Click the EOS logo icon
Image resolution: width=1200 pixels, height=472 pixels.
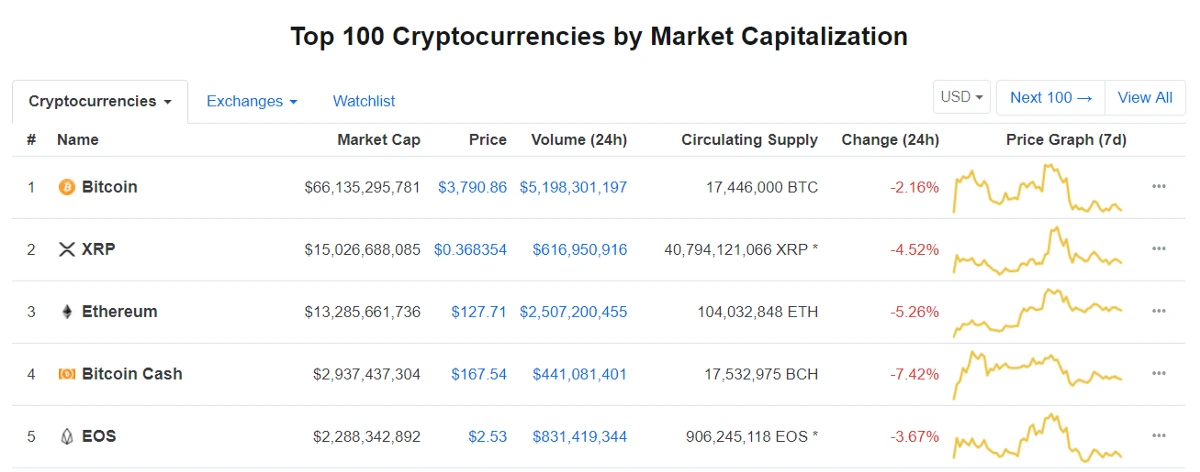(67, 436)
